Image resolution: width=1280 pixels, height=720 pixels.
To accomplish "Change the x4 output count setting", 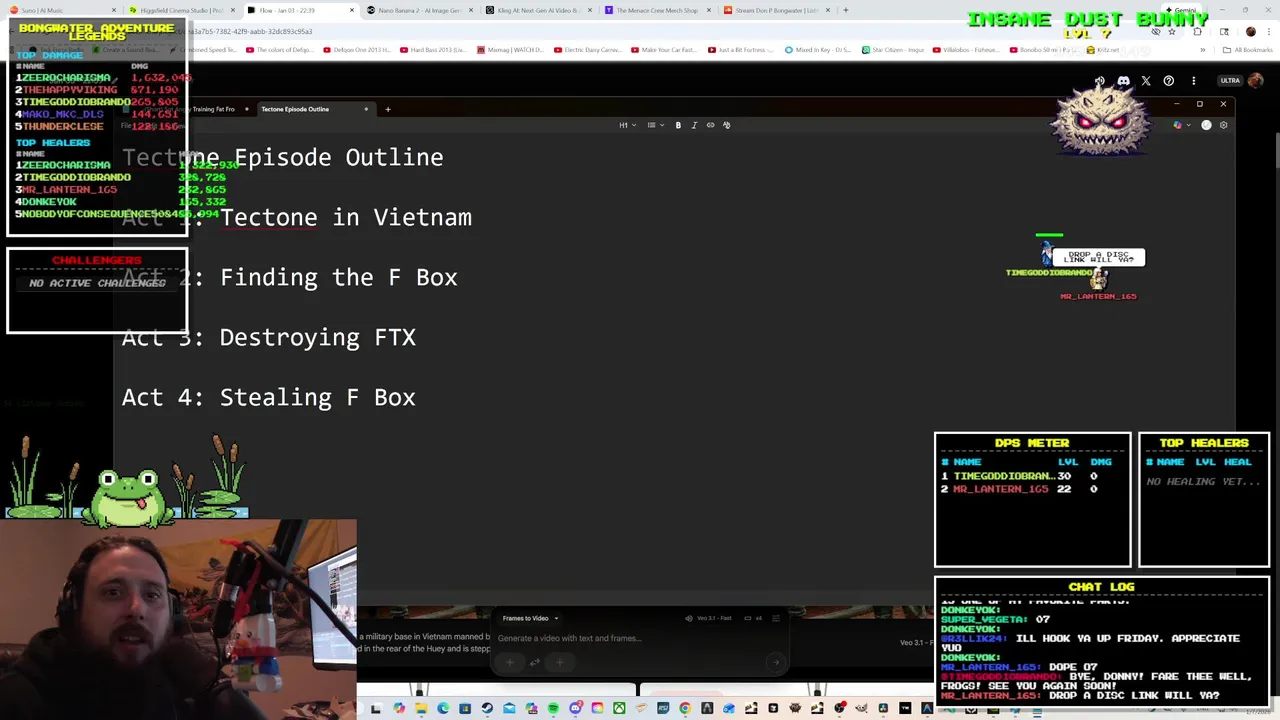I will click(x=754, y=618).
